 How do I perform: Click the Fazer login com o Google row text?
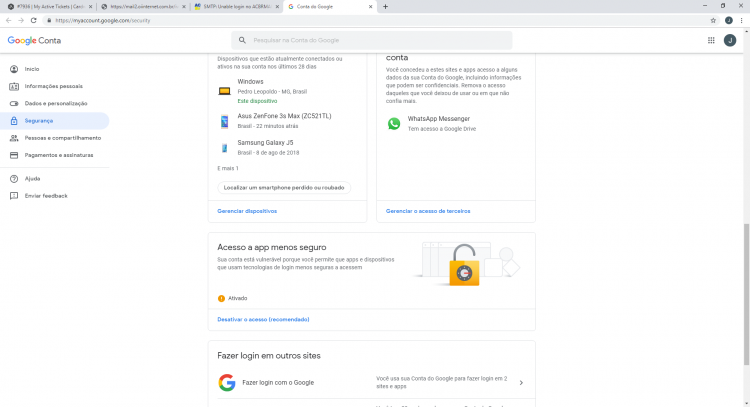278,383
